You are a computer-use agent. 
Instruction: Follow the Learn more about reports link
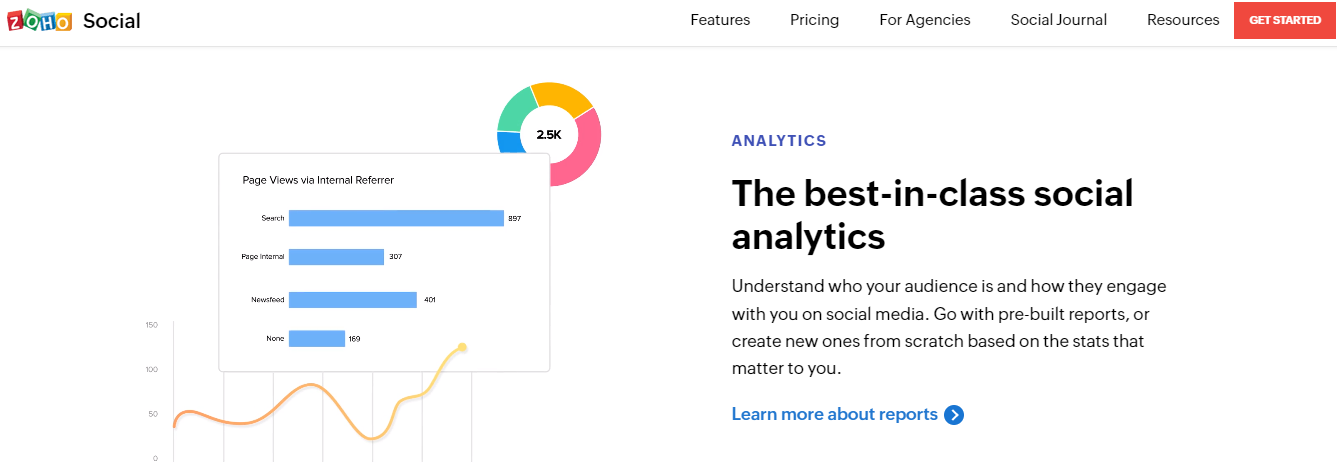click(834, 414)
